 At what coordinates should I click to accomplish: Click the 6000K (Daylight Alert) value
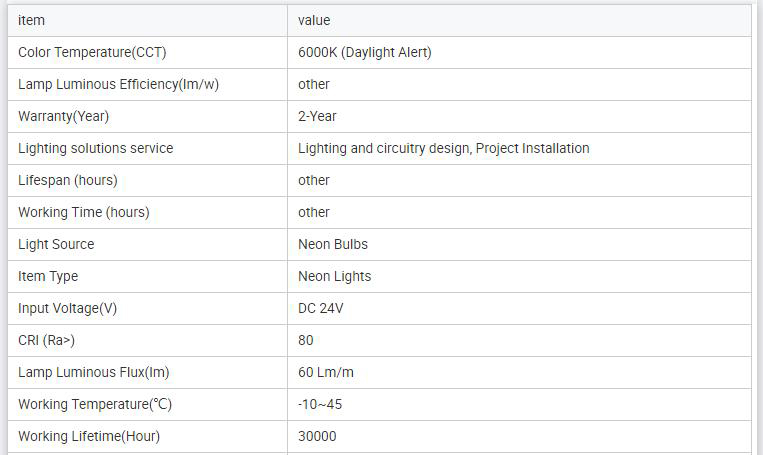coord(365,52)
